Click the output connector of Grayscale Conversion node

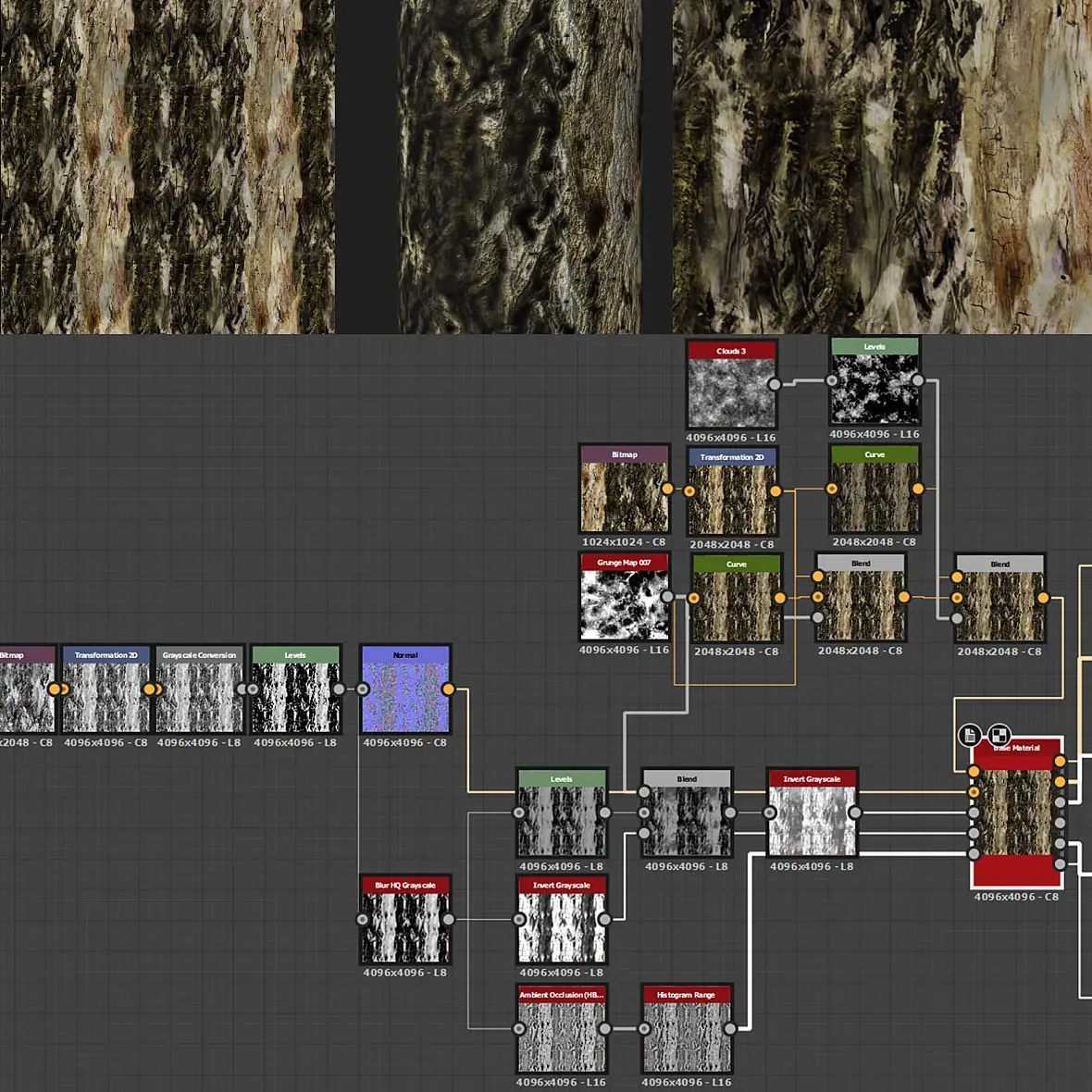pos(242,689)
